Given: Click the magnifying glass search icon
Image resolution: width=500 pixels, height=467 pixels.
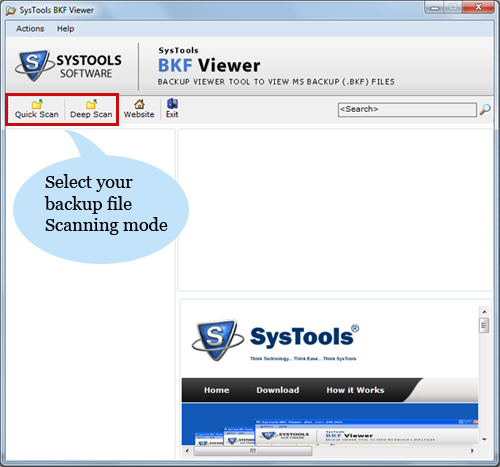Looking at the screenshot, I should click(x=485, y=109).
